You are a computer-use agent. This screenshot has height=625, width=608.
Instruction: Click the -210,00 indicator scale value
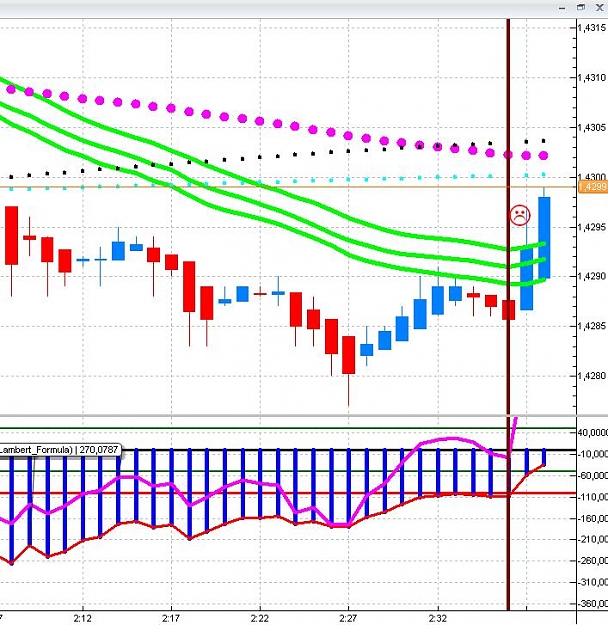pyautogui.click(x=593, y=539)
